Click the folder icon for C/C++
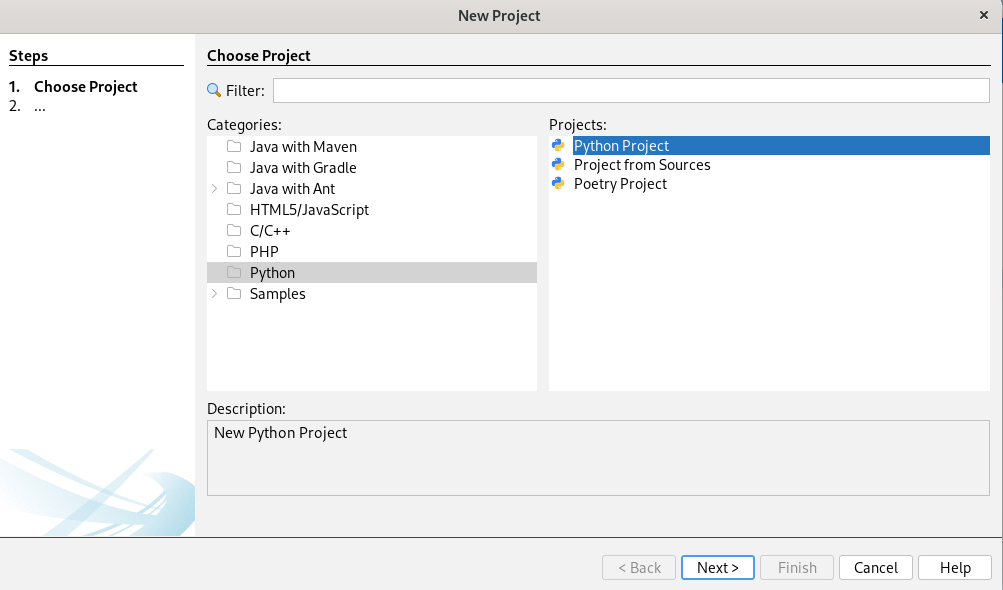 click(234, 231)
